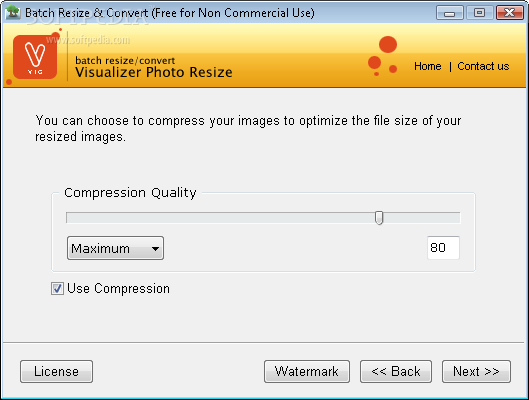
Task: Open the Home link in header
Action: coord(427,66)
